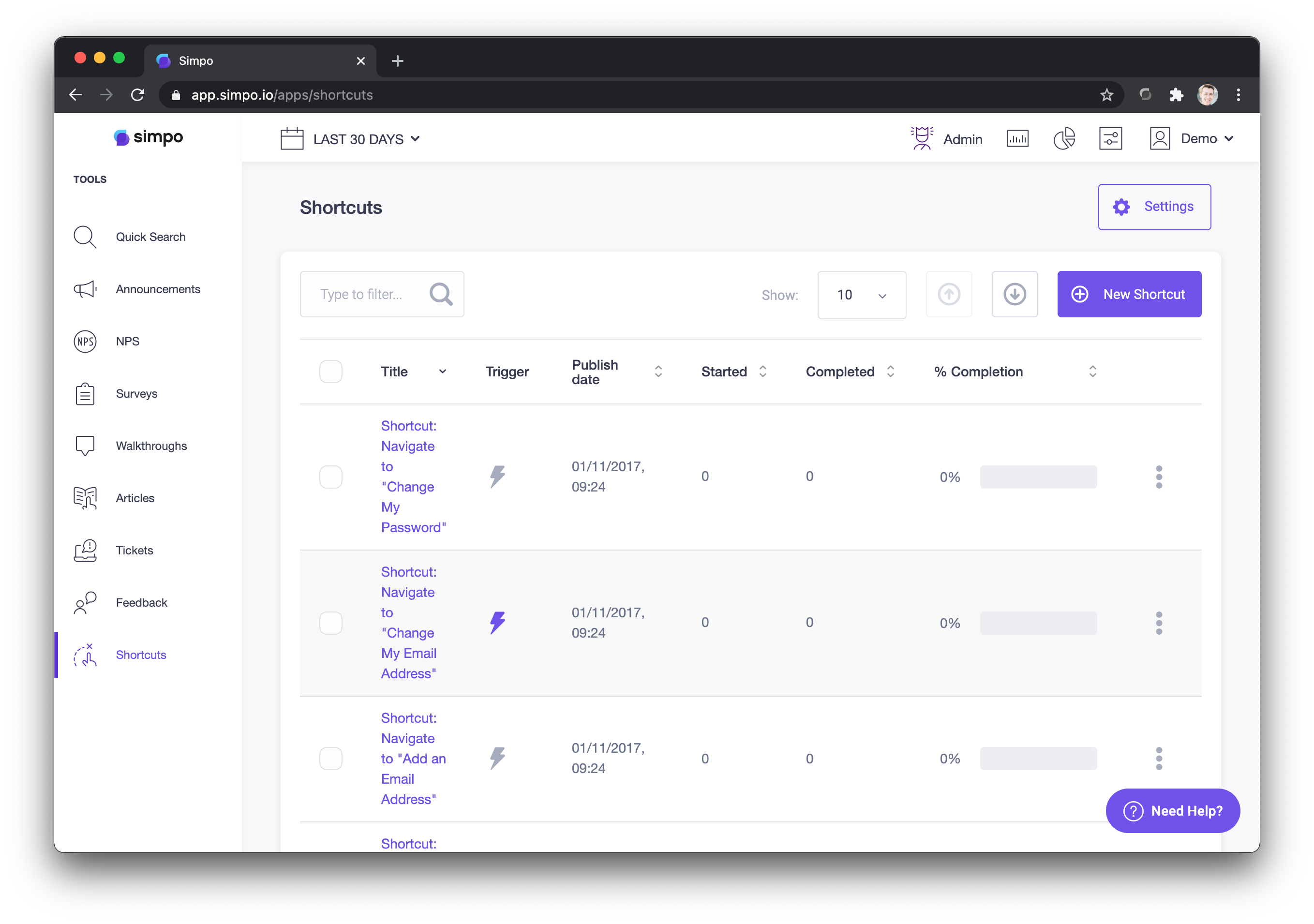Open three-dot menu for Change My Password row
The width and height of the screenshot is (1314, 924).
tap(1159, 477)
